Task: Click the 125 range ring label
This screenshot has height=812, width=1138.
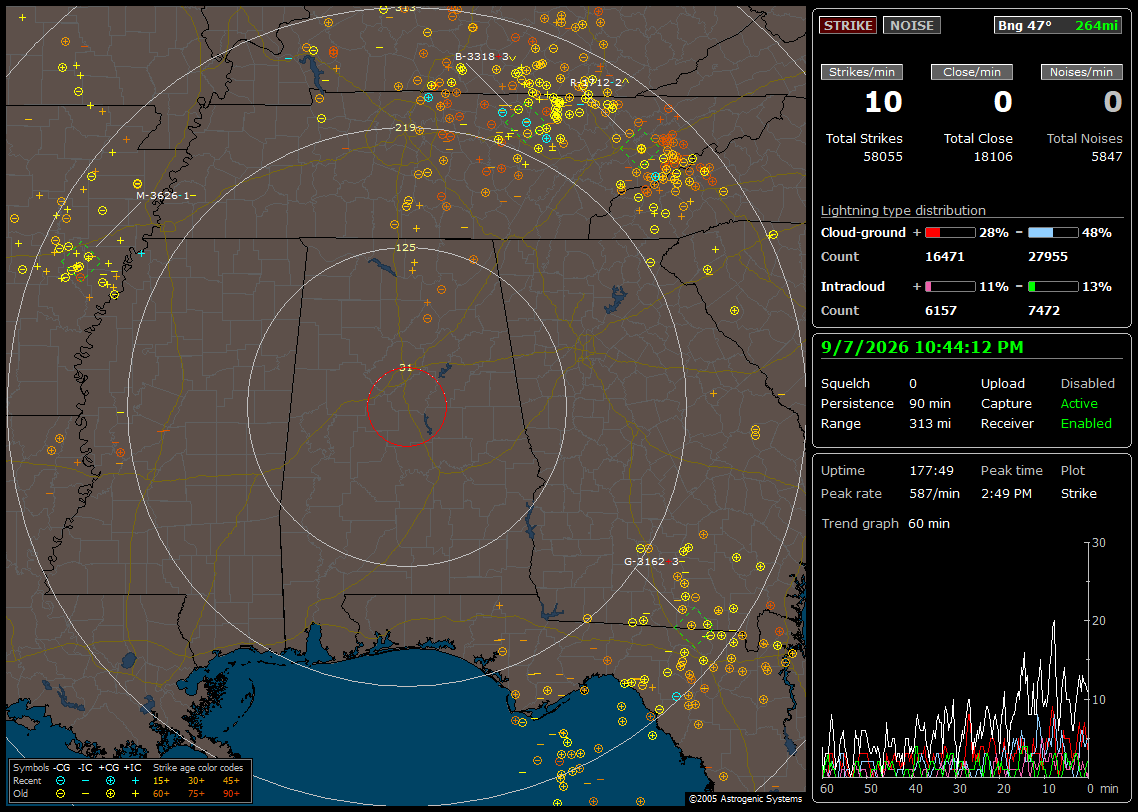Action: [x=406, y=247]
